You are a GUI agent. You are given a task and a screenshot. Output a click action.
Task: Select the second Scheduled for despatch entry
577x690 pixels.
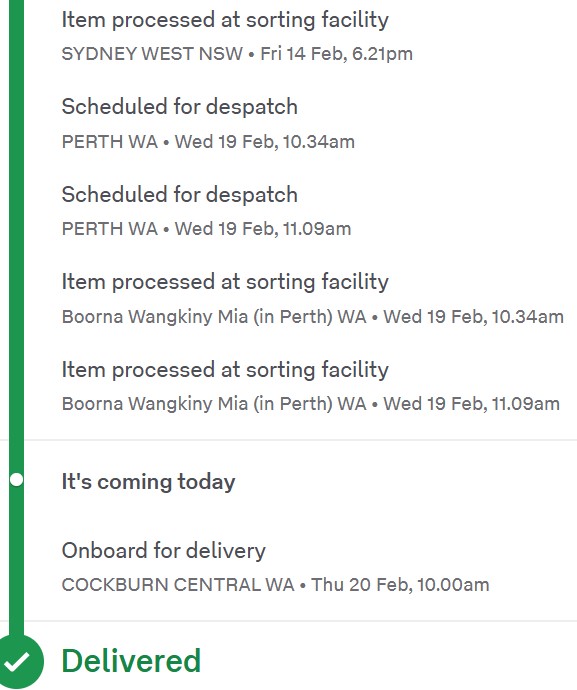click(x=180, y=195)
